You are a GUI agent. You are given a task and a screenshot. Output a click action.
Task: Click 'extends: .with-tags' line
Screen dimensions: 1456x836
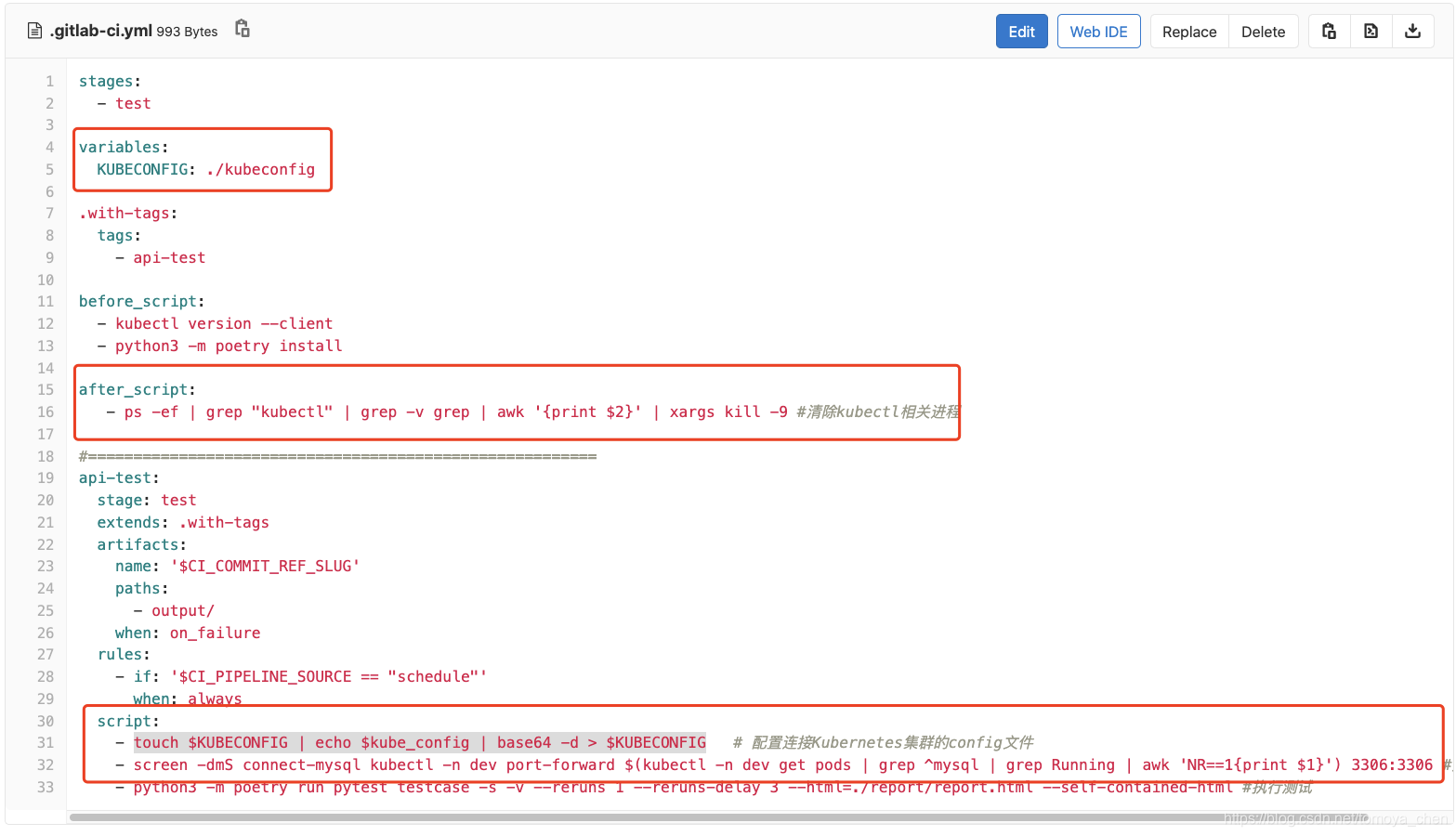[x=183, y=522]
